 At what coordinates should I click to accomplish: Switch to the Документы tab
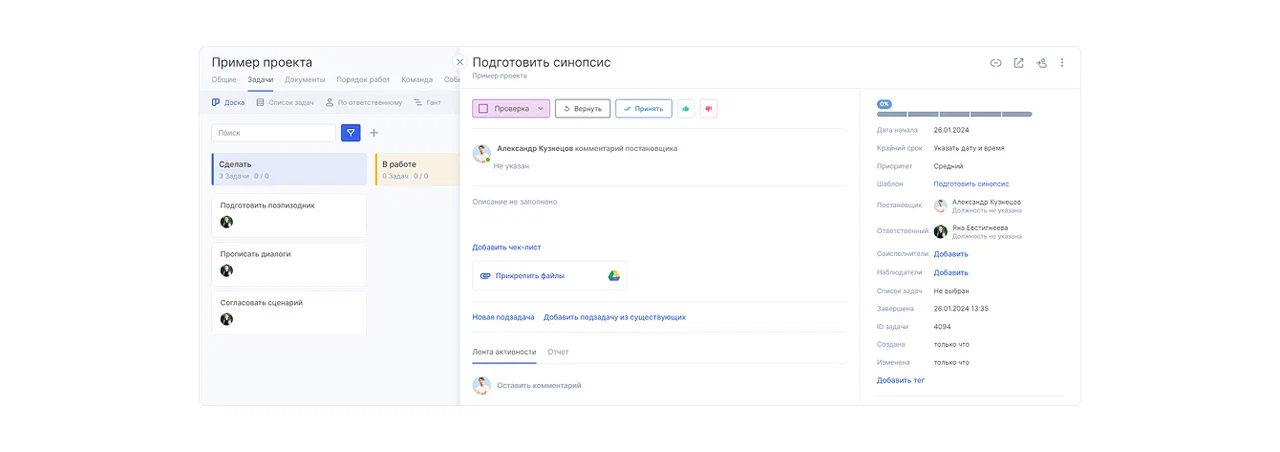point(304,80)
